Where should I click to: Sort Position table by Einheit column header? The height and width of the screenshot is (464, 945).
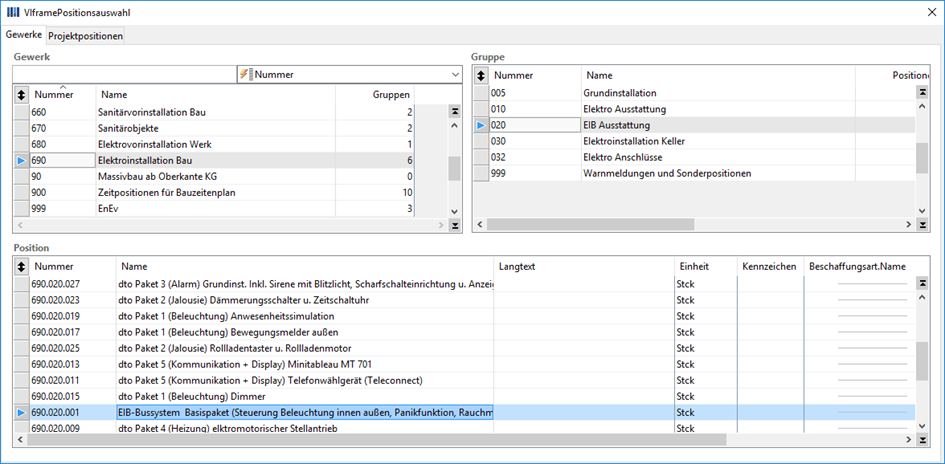pos(705,266)
